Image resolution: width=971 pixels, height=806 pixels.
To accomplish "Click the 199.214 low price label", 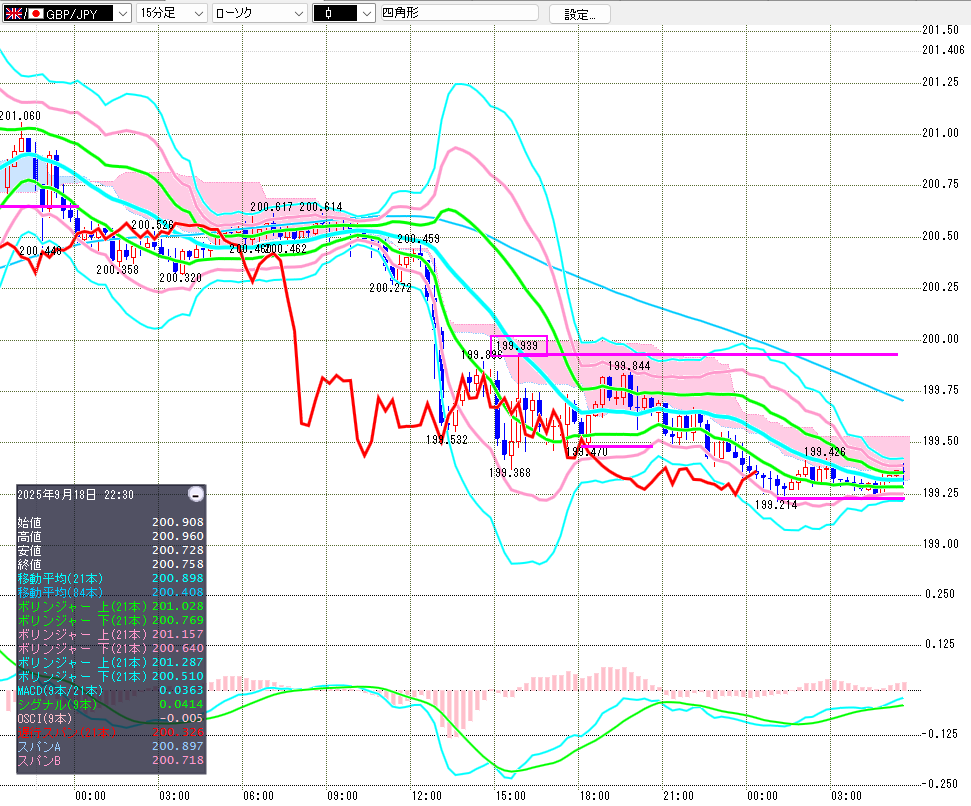I will (775, 505).
